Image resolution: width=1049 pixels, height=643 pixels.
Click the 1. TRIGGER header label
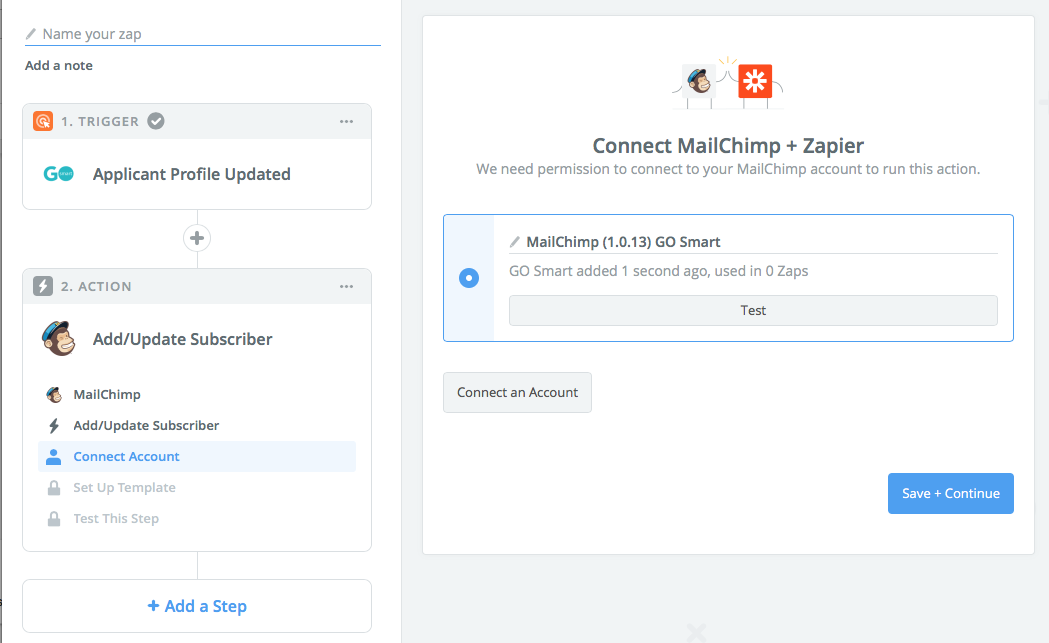click(x=100, y=122)
